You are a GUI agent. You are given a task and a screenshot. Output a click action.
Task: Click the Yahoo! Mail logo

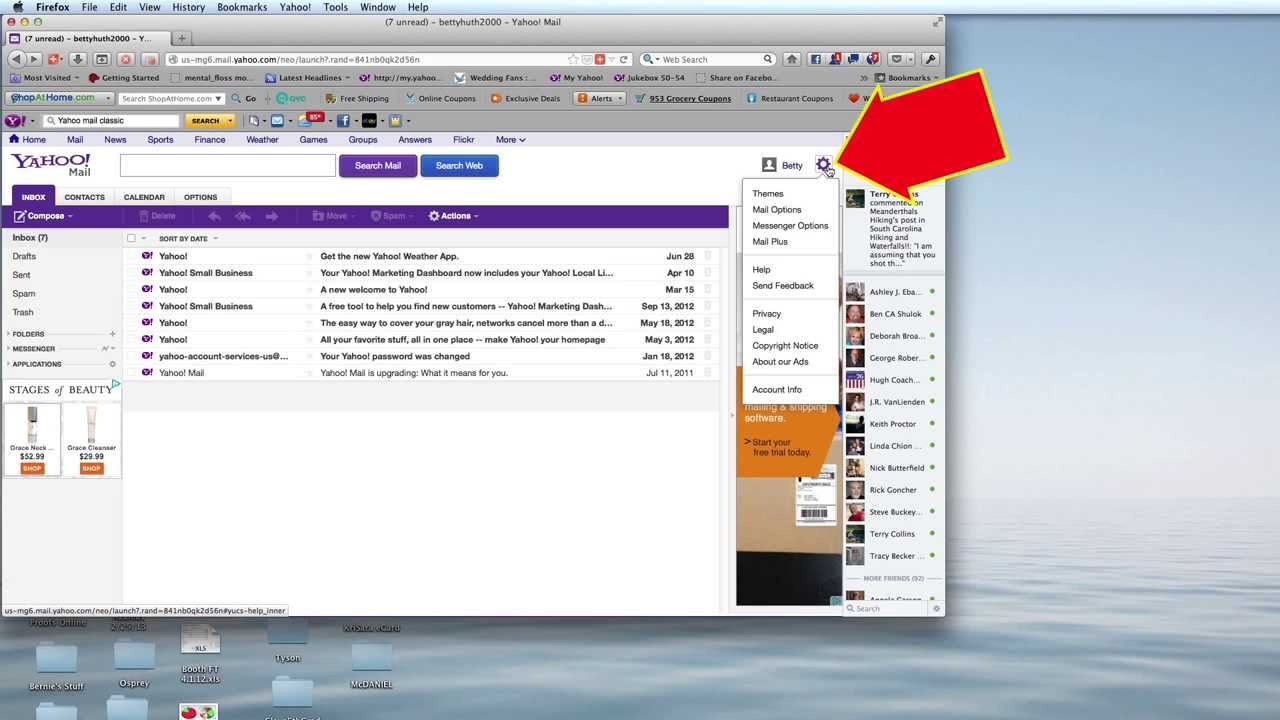(50, 165)
